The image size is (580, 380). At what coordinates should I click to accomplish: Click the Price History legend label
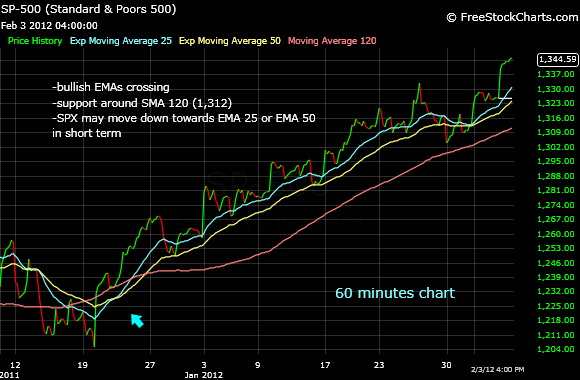point(35,41)
